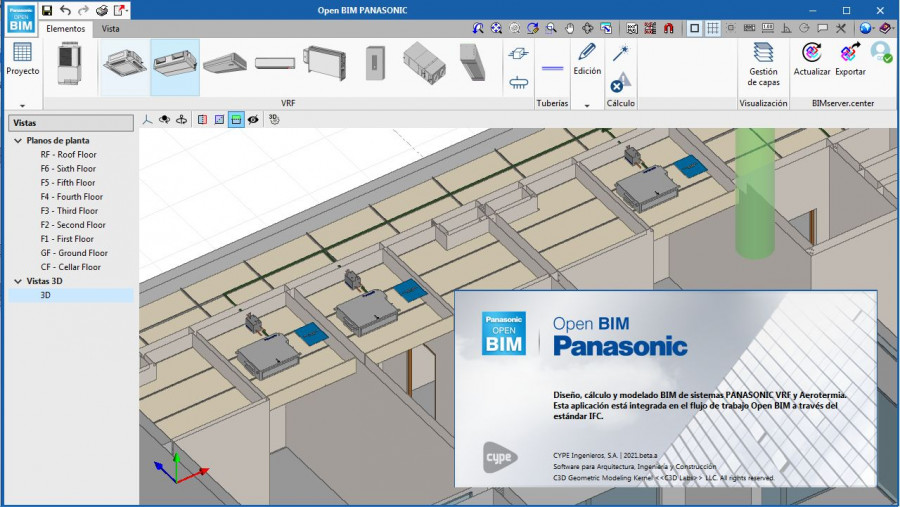Open the Edición pencil tool
Image resolution: width=900 pixels, height=507 pixels.
tap(587, 59)
